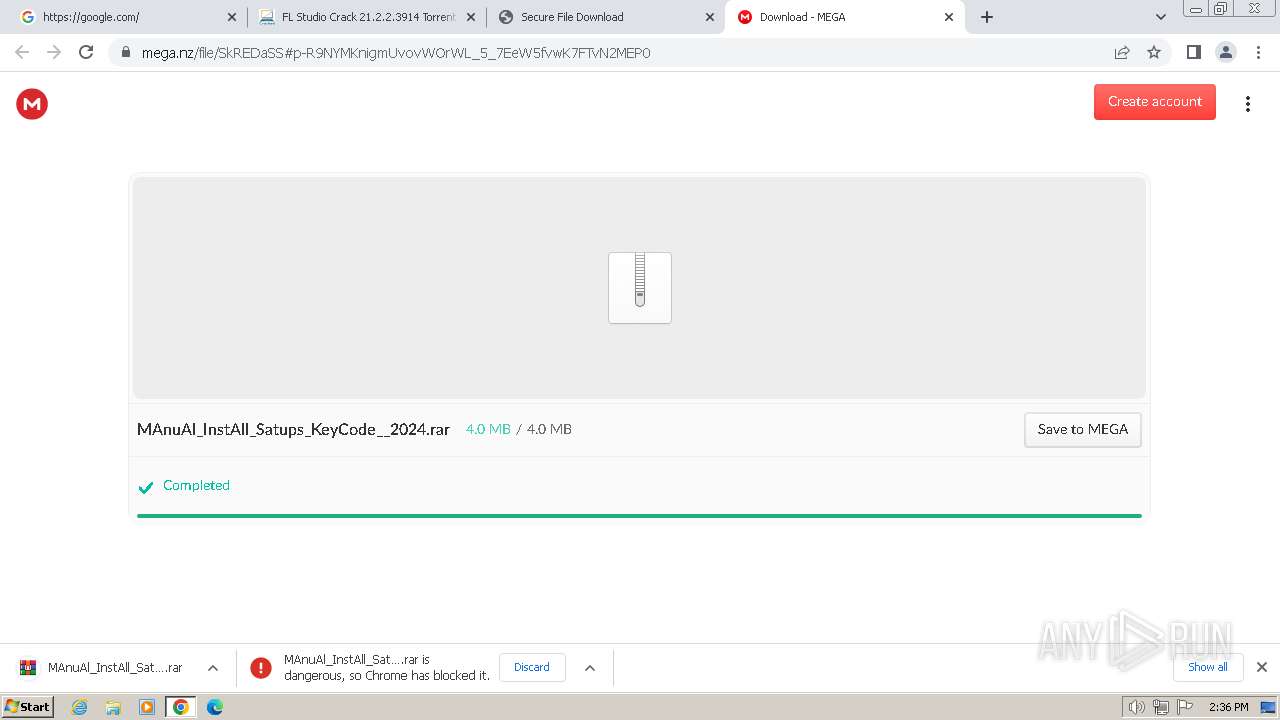Click the site padlock security icon
Image resolution: width=1280 pixels, height=720 pixels.
126,53
